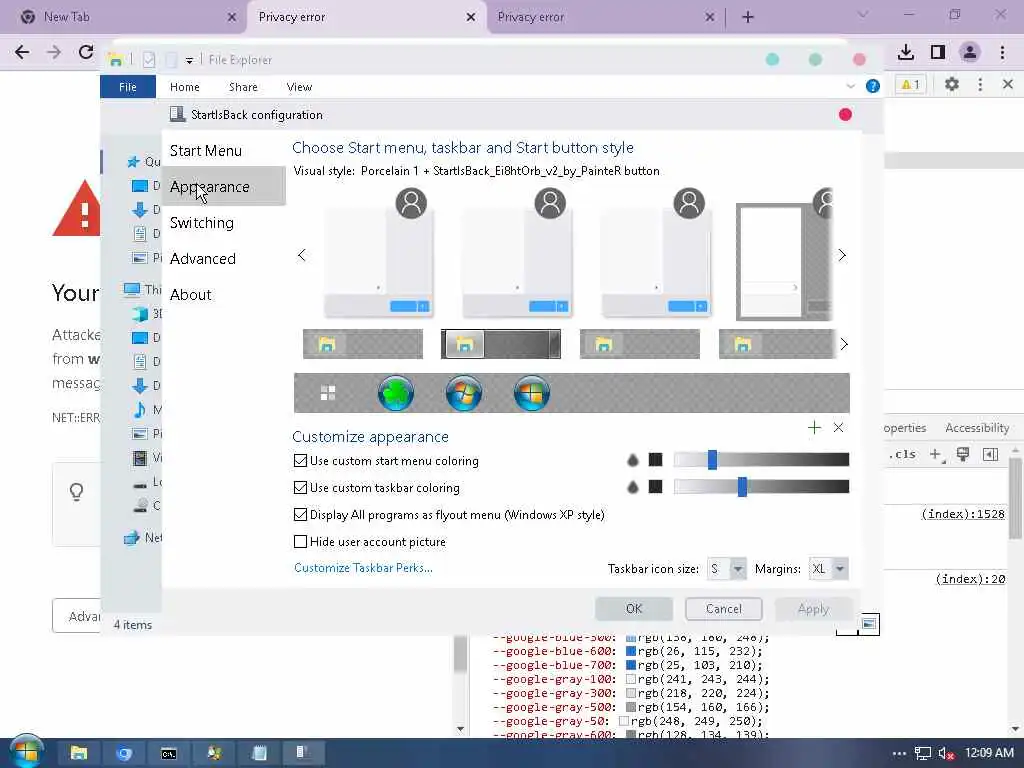Reload the page in Chrome

coord(86,52)
